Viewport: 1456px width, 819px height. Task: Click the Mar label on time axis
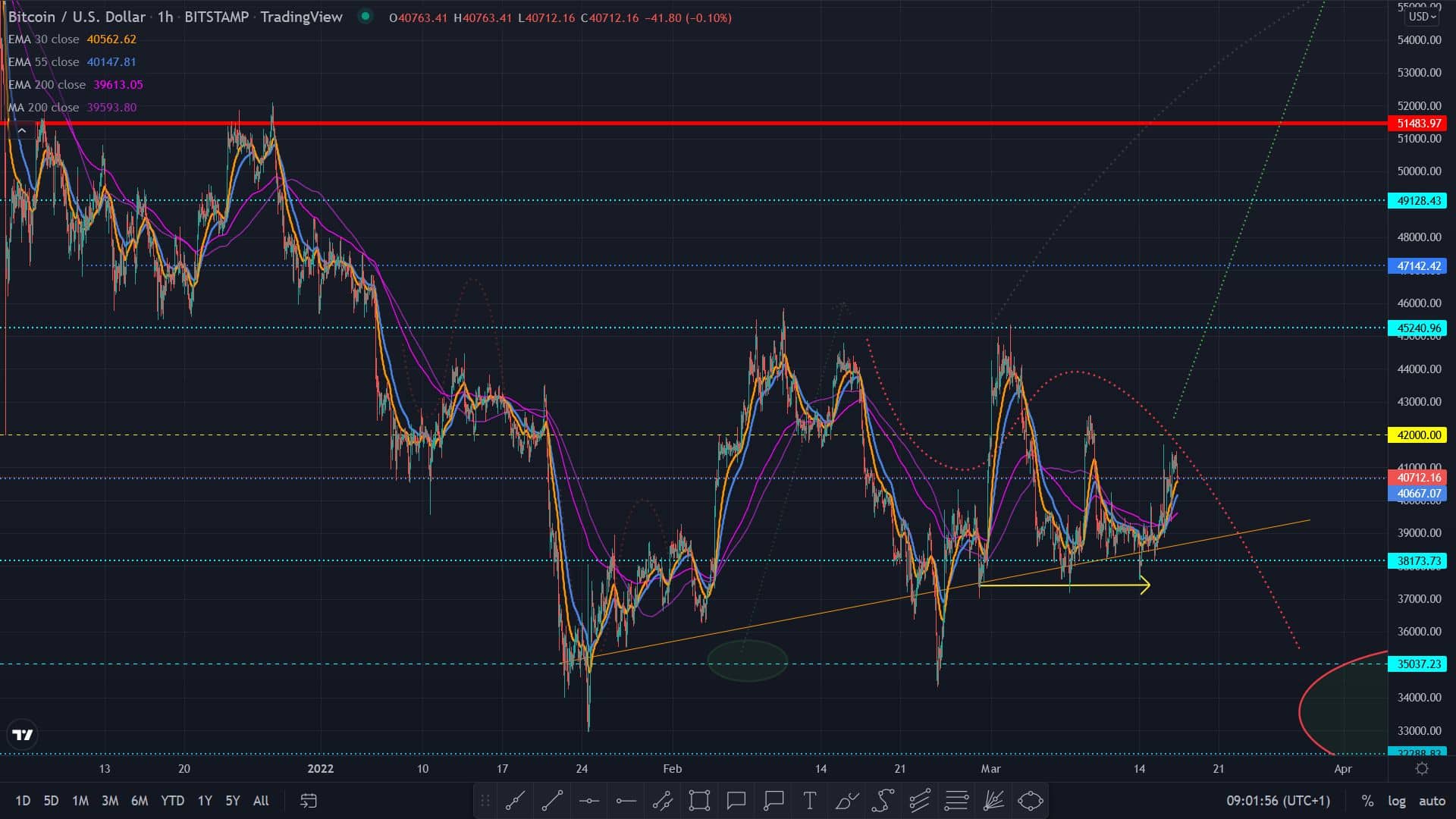tap(990, 768)
